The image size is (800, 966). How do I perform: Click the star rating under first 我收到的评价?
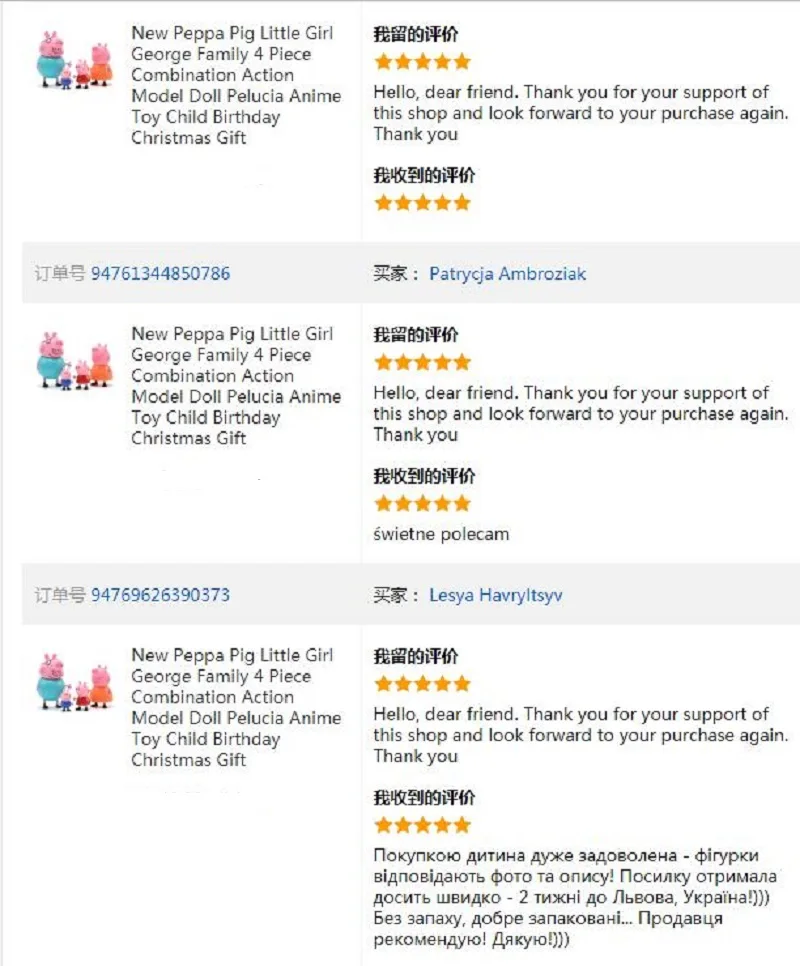tap(422, 203)
